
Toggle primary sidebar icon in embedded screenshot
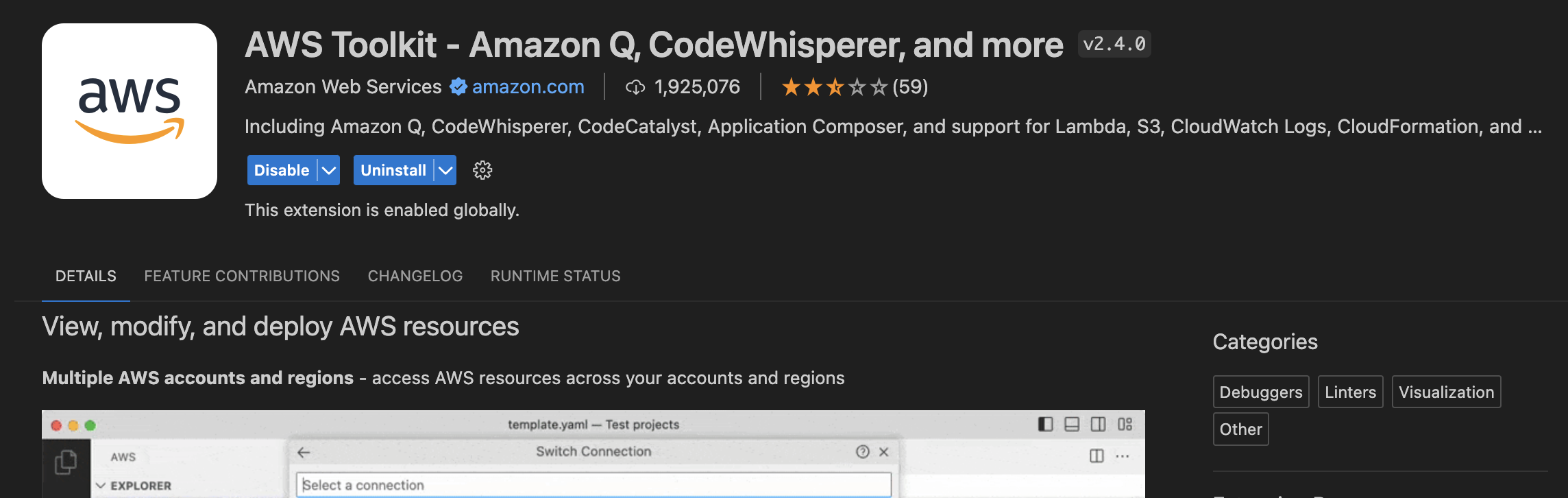pos(1046,424)
